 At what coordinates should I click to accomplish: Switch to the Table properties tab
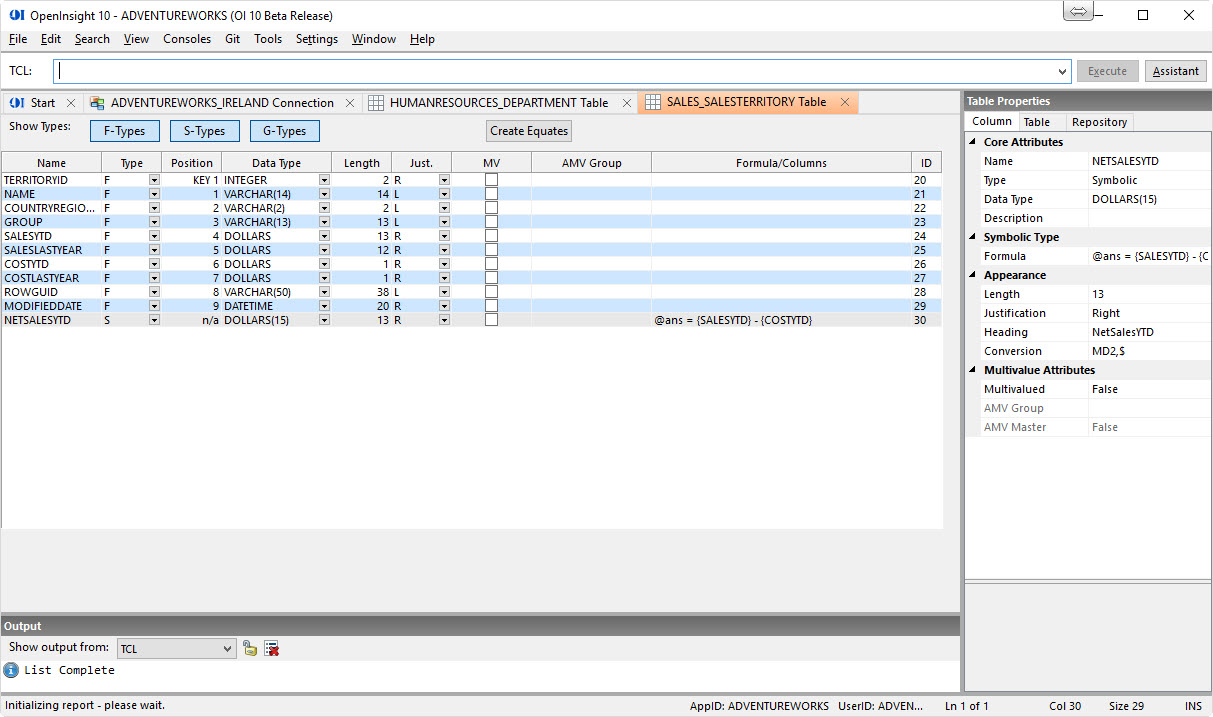(1037, 122)
